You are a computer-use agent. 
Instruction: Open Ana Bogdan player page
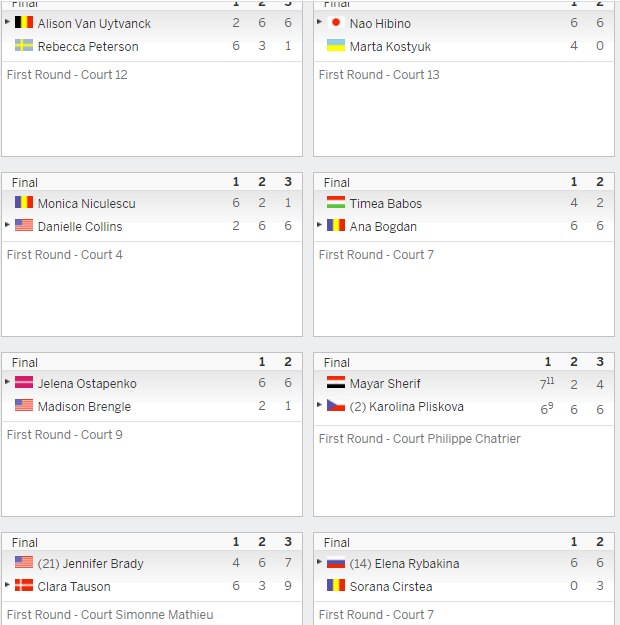(x=383, y=226)
